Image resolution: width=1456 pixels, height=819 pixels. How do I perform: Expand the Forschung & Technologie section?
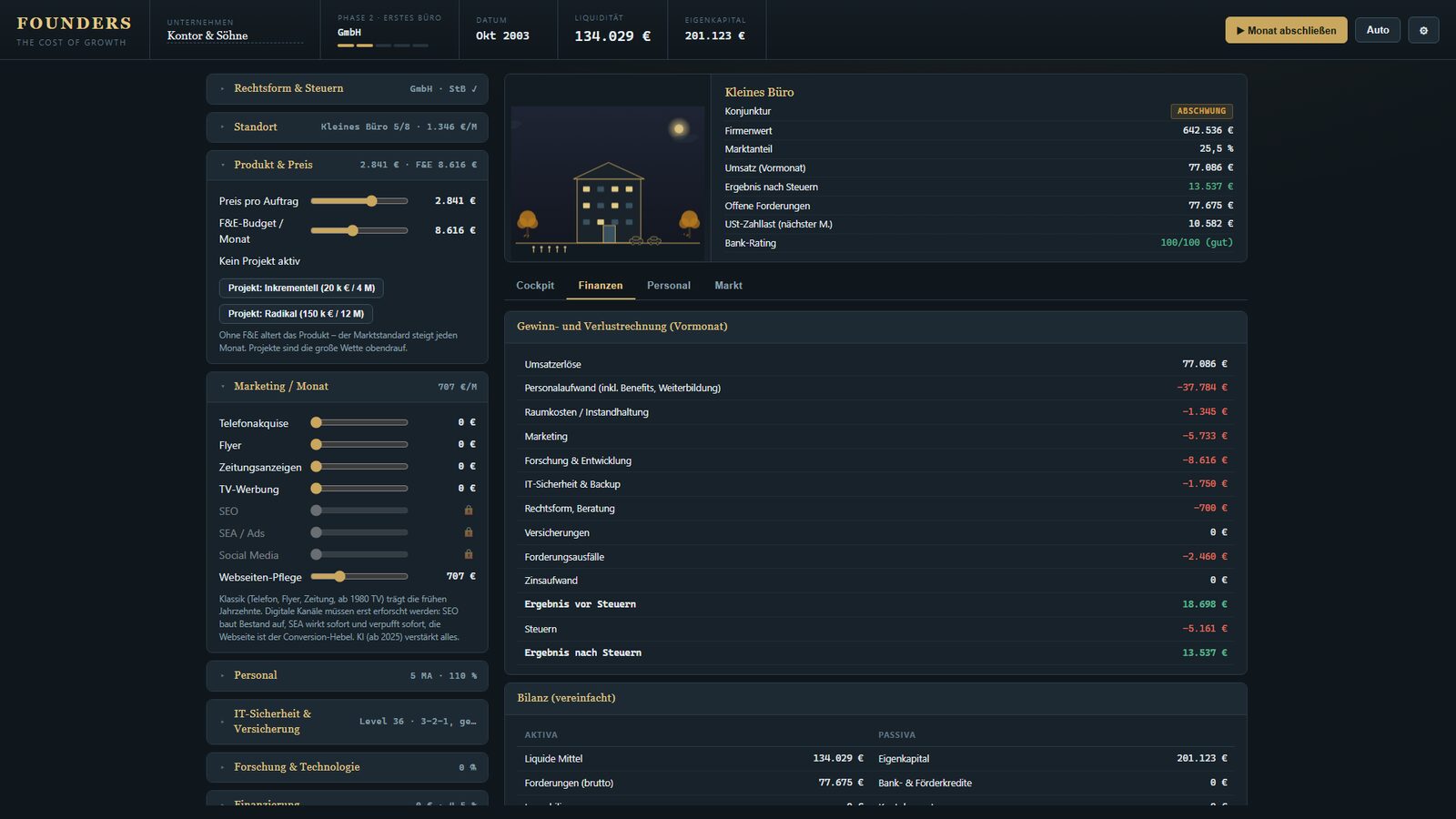tap(348, 767)
